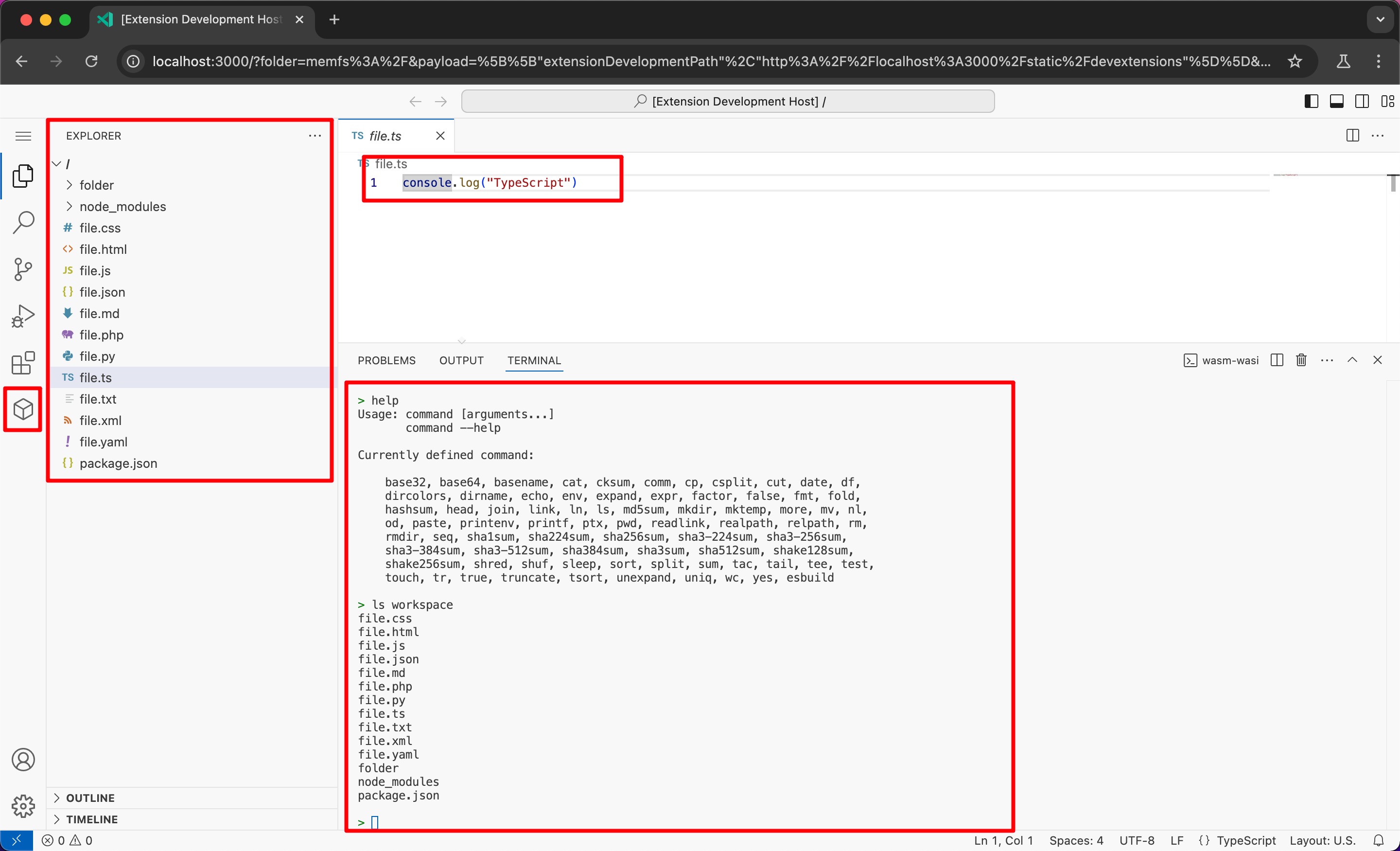
Task: Change the UTF-8 encoding
Action: pyautogui.click(x=1137, y=840)
